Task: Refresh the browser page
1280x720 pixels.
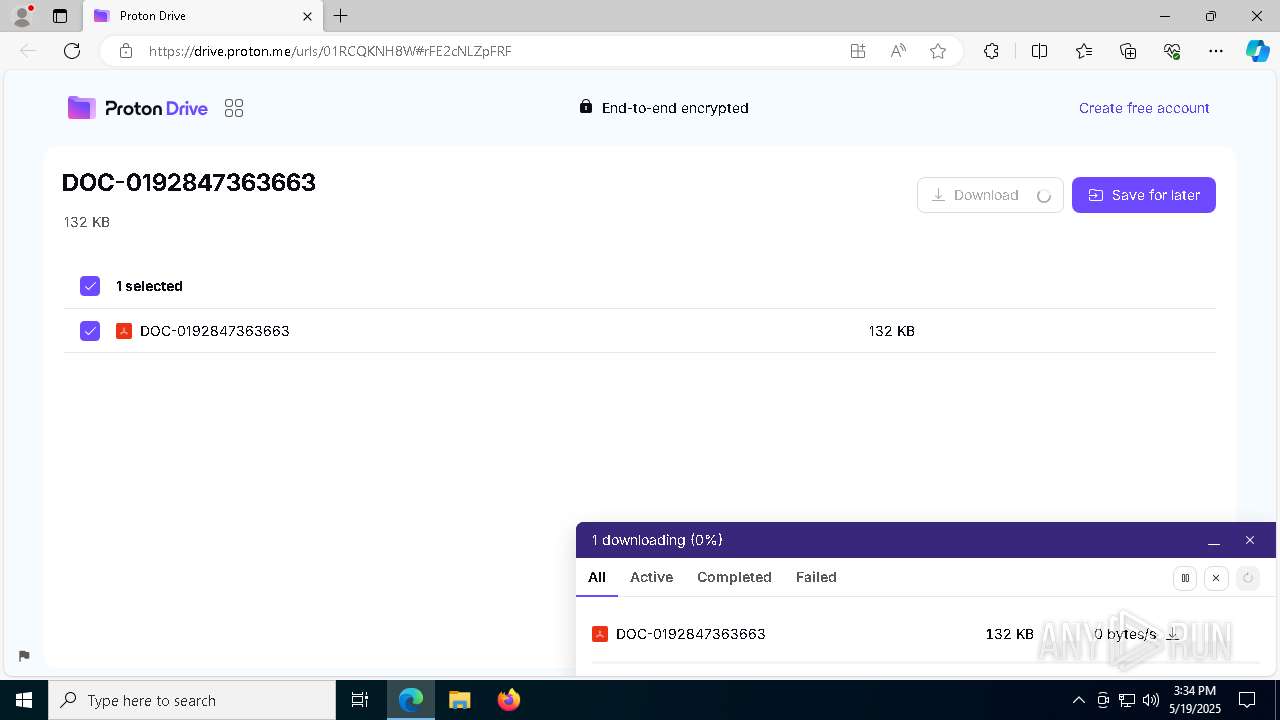Action: click(72, 51)
